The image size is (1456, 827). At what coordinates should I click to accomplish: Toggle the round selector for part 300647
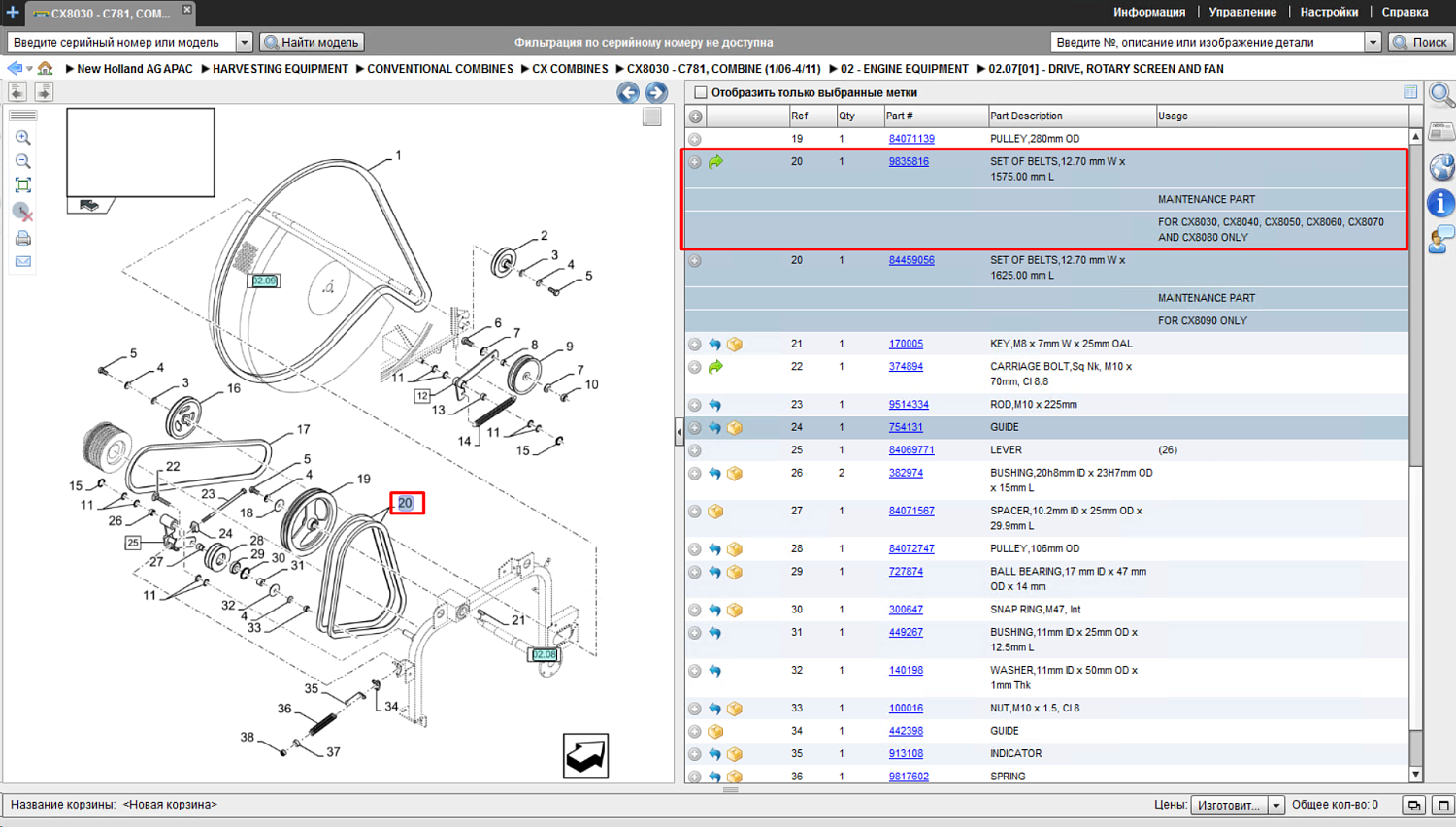[695, 610]
